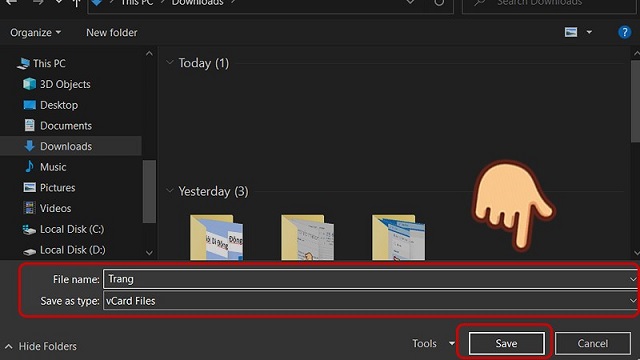Click the New folder button
The image size is (640, 360).
tap(111, 33)
